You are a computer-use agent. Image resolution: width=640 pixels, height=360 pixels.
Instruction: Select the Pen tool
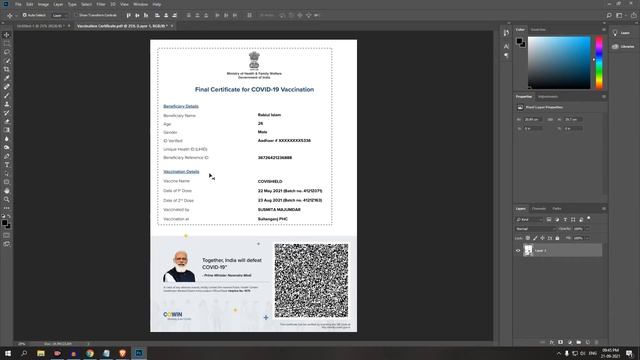tap(7, 156)
